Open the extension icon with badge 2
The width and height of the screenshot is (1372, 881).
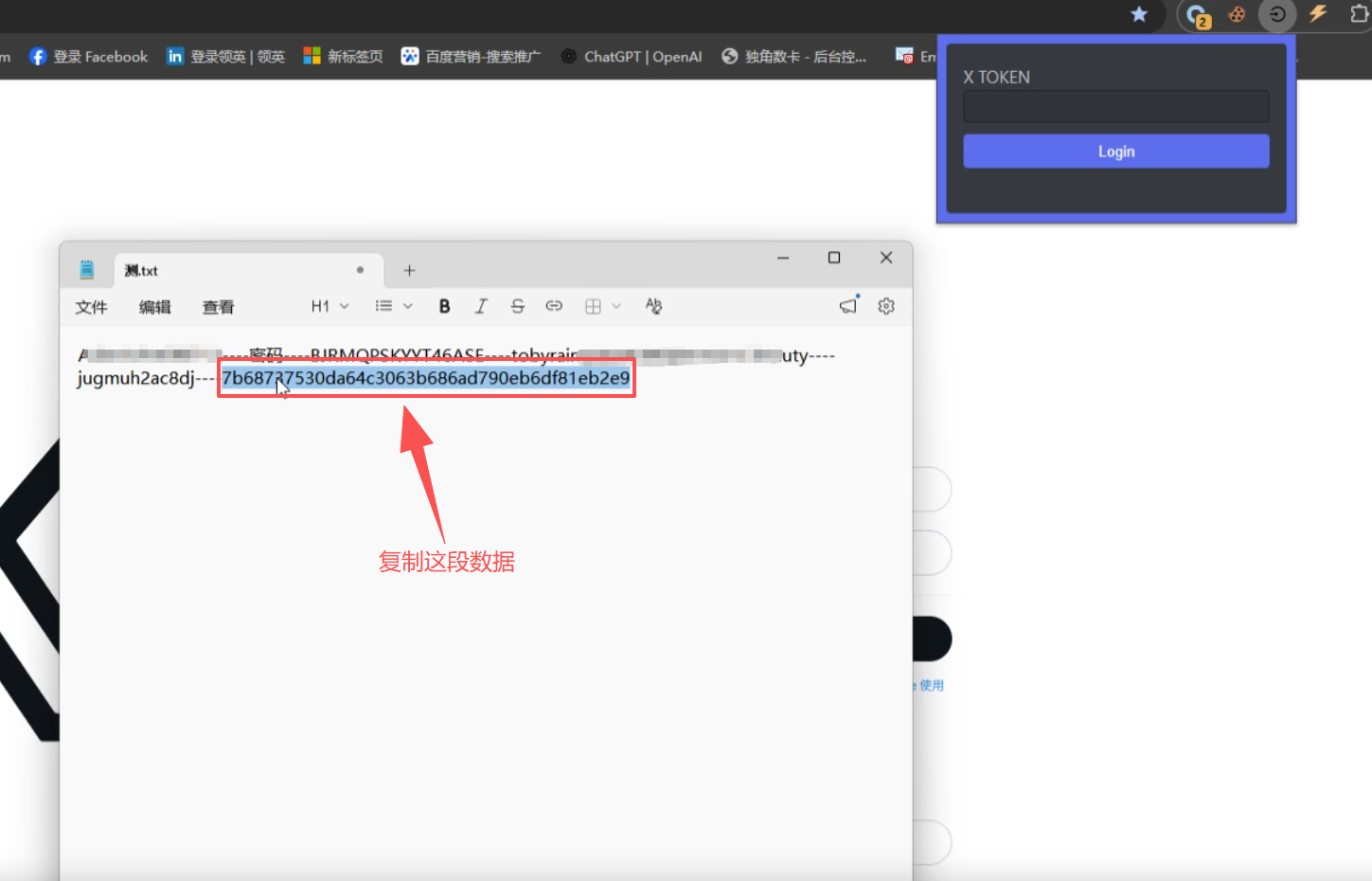coord(1198,15)
